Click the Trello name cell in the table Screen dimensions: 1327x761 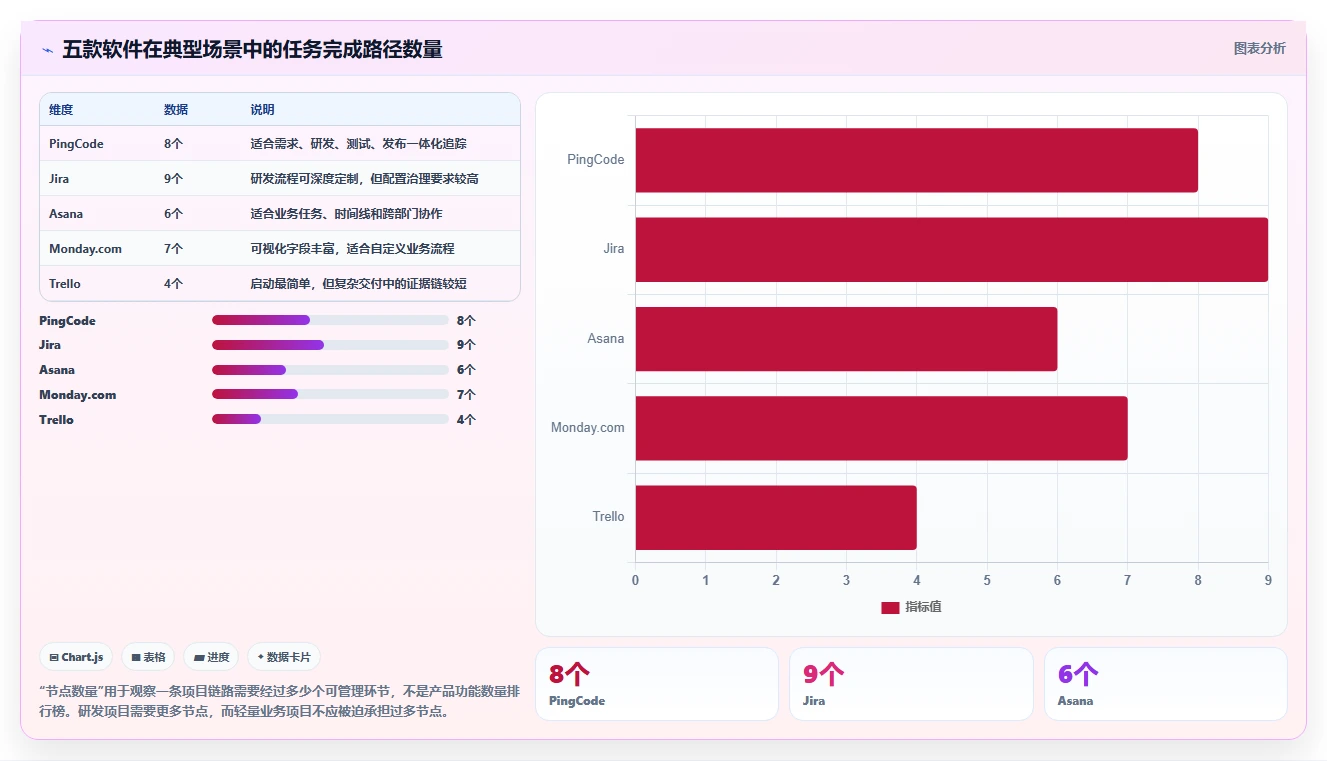click(x=65, y=284)
